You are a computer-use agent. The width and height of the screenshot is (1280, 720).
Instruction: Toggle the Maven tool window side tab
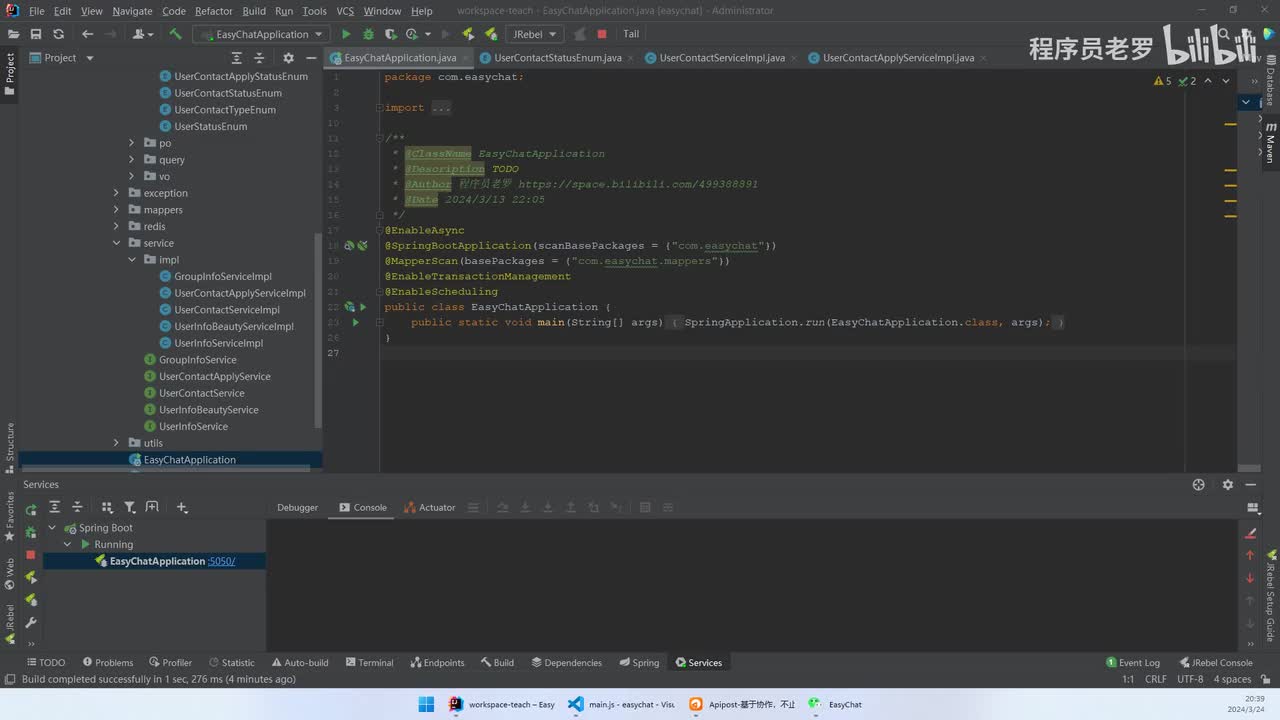coord(1270,143)
